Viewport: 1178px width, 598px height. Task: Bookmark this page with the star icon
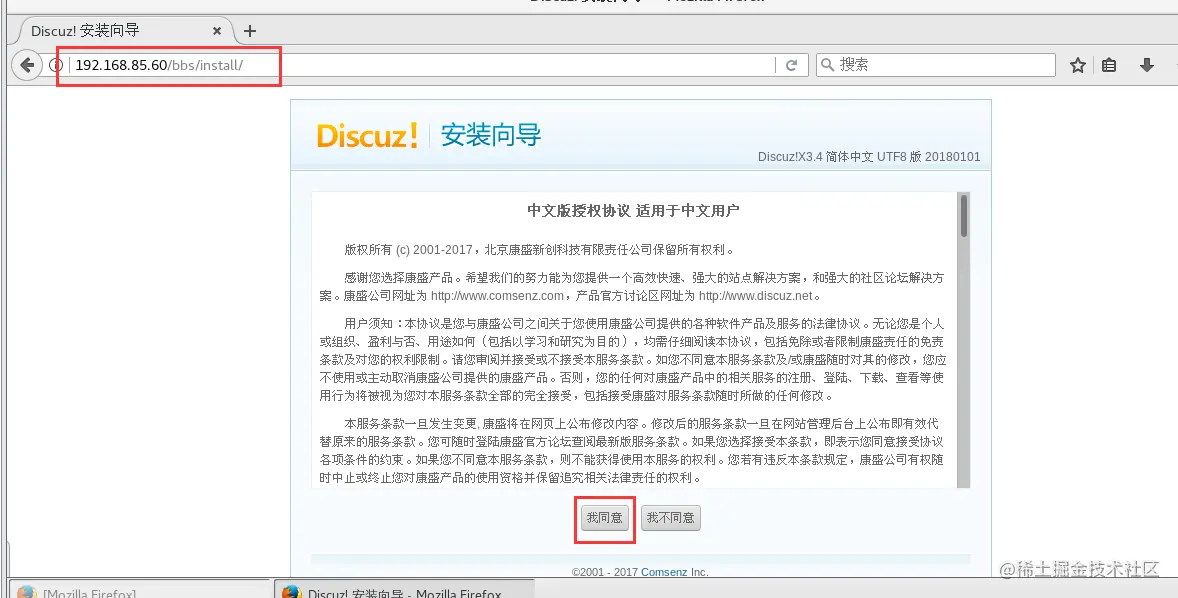click(1077, 64)
